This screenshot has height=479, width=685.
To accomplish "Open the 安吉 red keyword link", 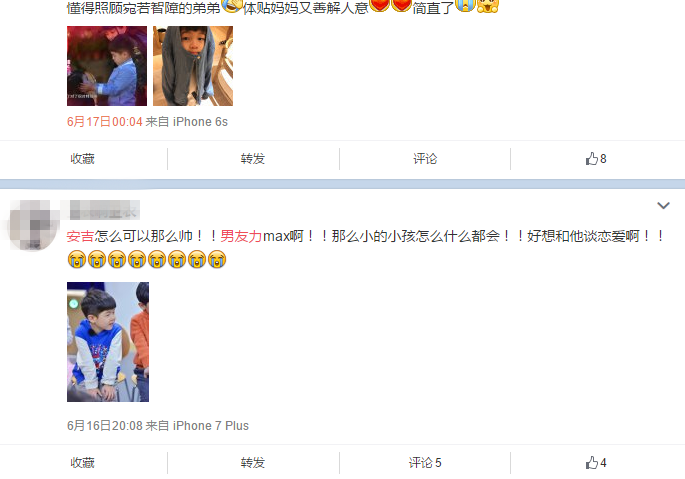I will tap(80, 236).
